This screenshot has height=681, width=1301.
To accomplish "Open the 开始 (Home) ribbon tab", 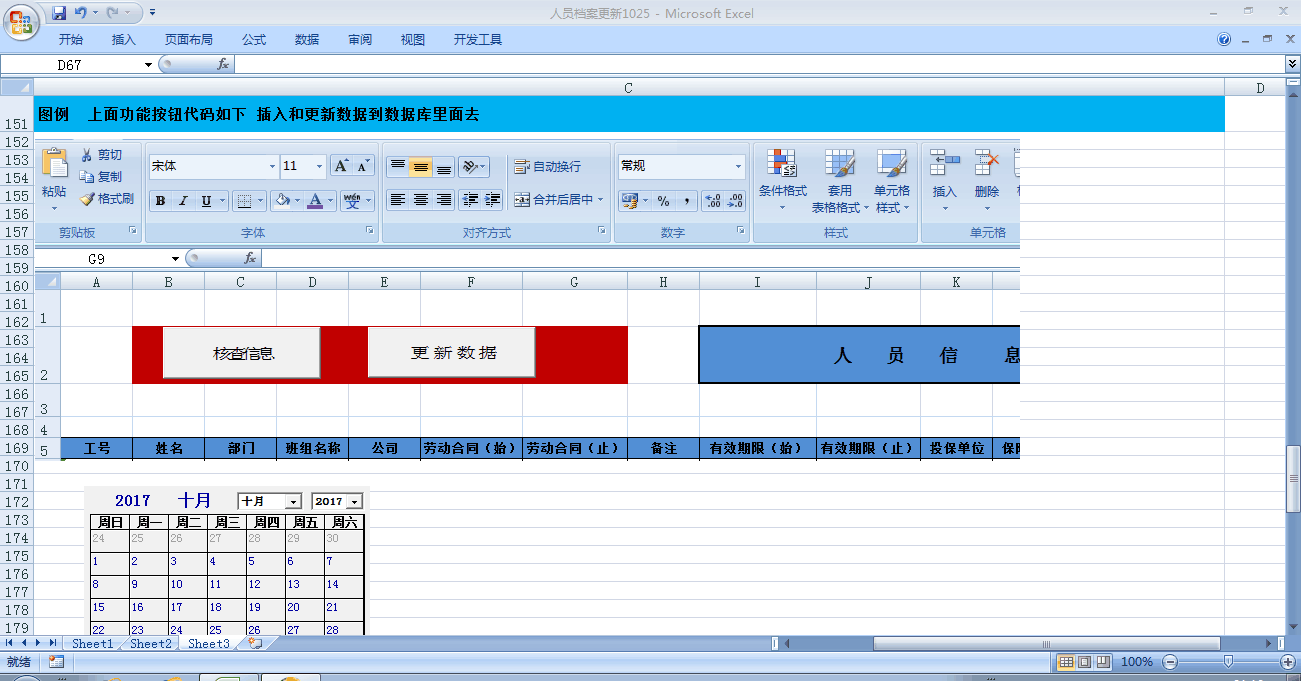I will pos(71,40).
